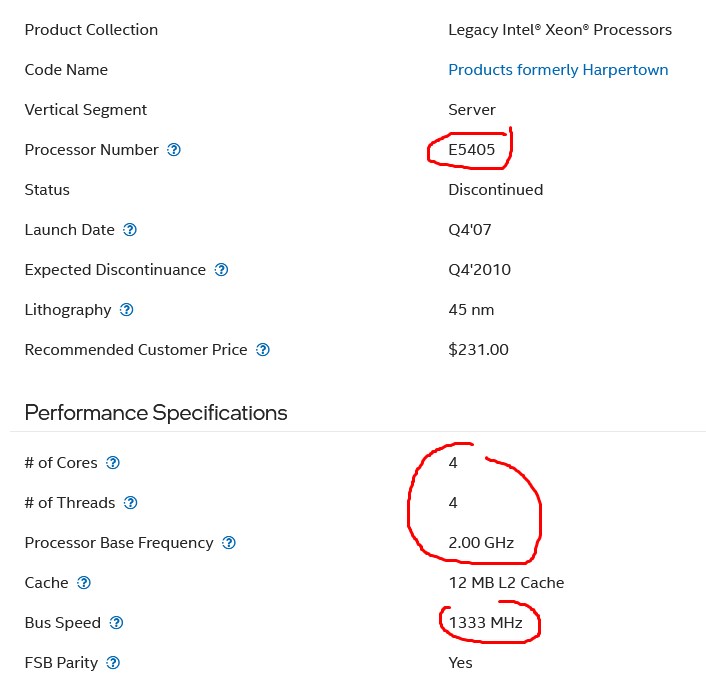Viewport: 706px width, 684px height.
Task: Click the E5405 processor number value
Action: 471,149
